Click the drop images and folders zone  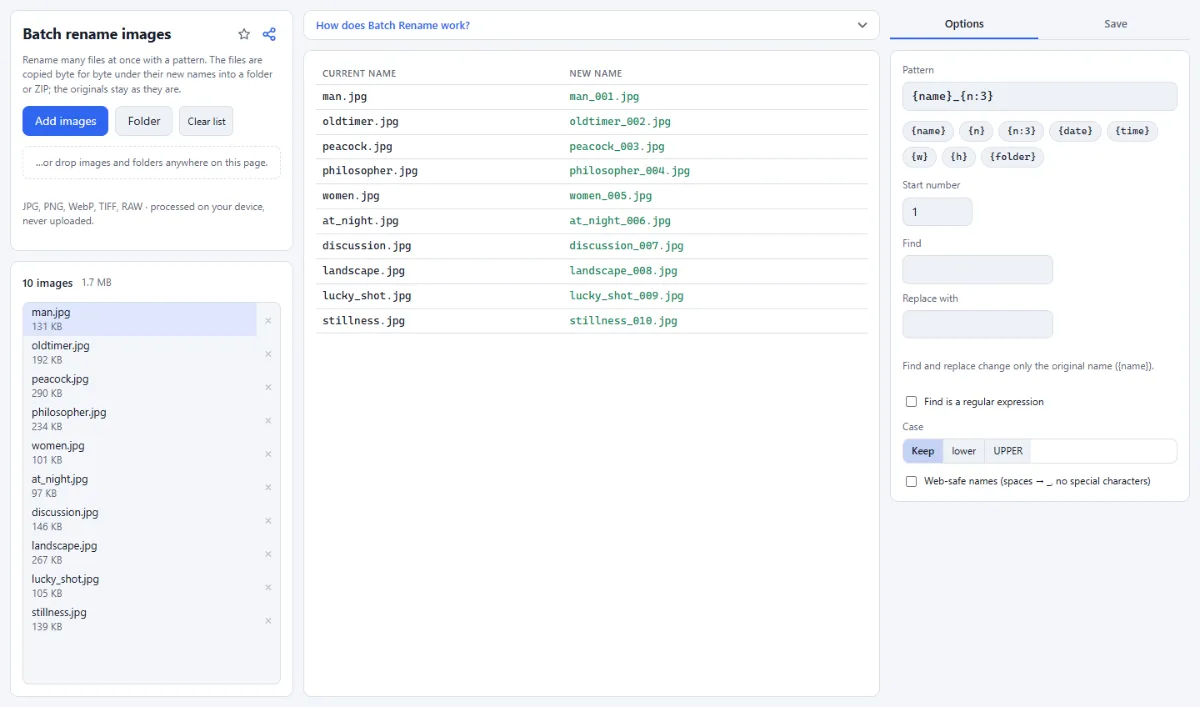[151, 163]
